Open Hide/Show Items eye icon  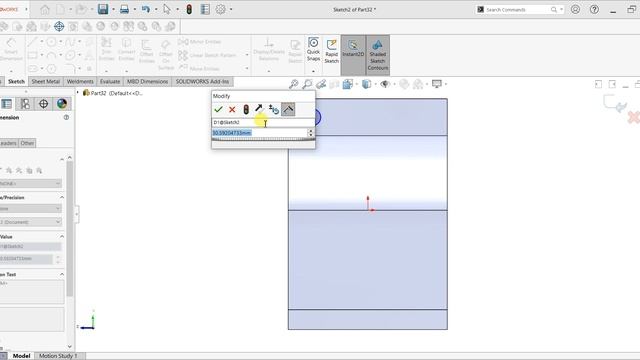click(384, 84)
